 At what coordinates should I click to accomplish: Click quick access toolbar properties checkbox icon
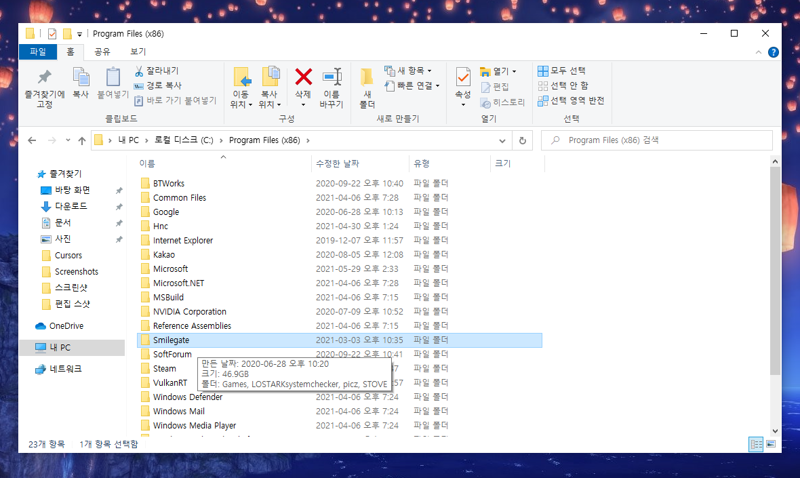[52, 34]
